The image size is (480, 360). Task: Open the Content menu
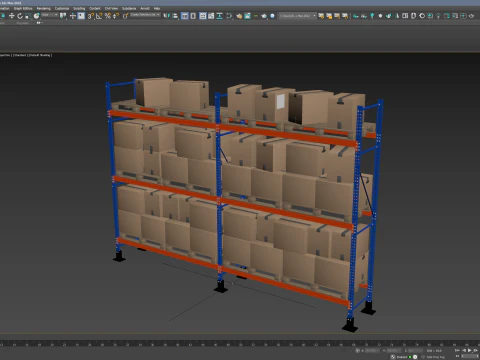95,8
